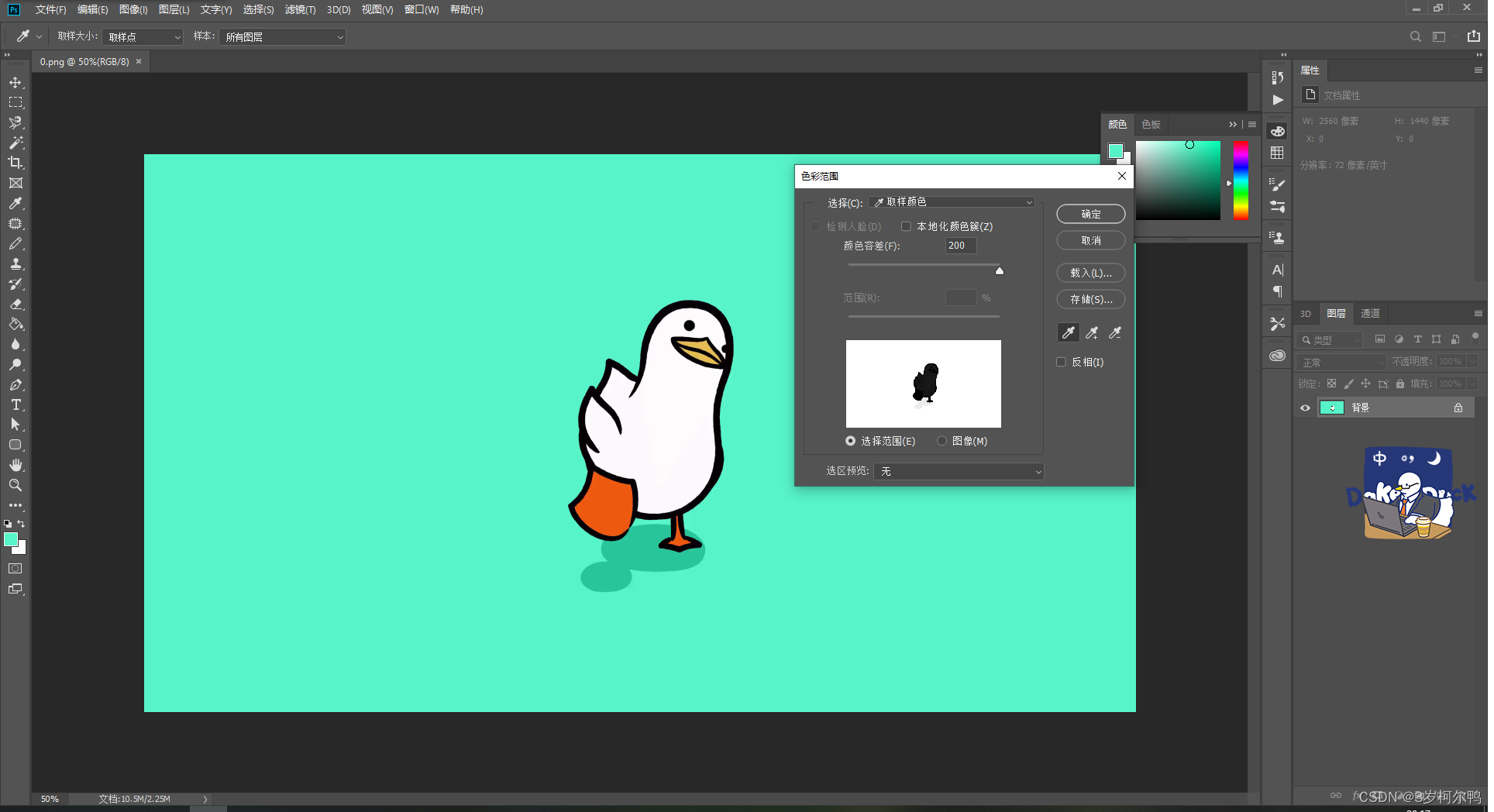The width and height of the screenshot is (1494, 812).
Task: Click the foreground color swatch in toolbar
Action: click(11, 539)
